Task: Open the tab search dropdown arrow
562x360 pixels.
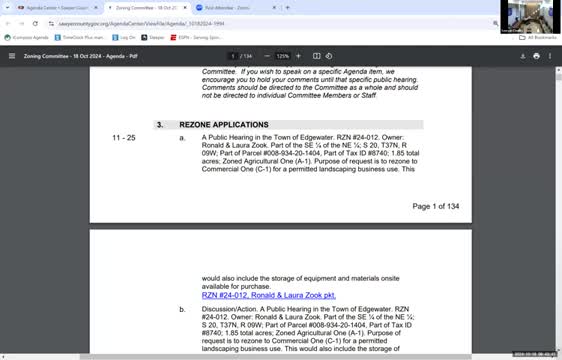Action: pos(7,8)
